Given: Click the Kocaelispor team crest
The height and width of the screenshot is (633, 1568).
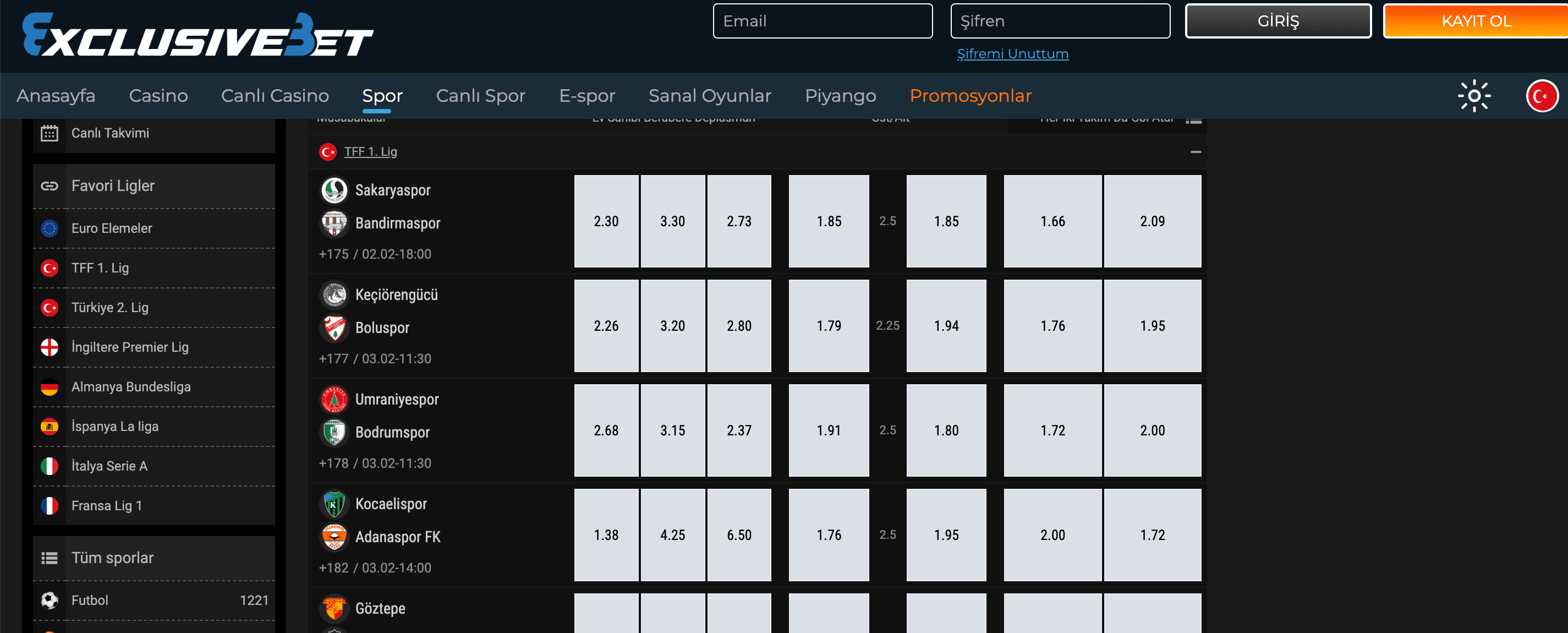Looking at the screenshot, I should pyautogui.click(x=333, y=504).
